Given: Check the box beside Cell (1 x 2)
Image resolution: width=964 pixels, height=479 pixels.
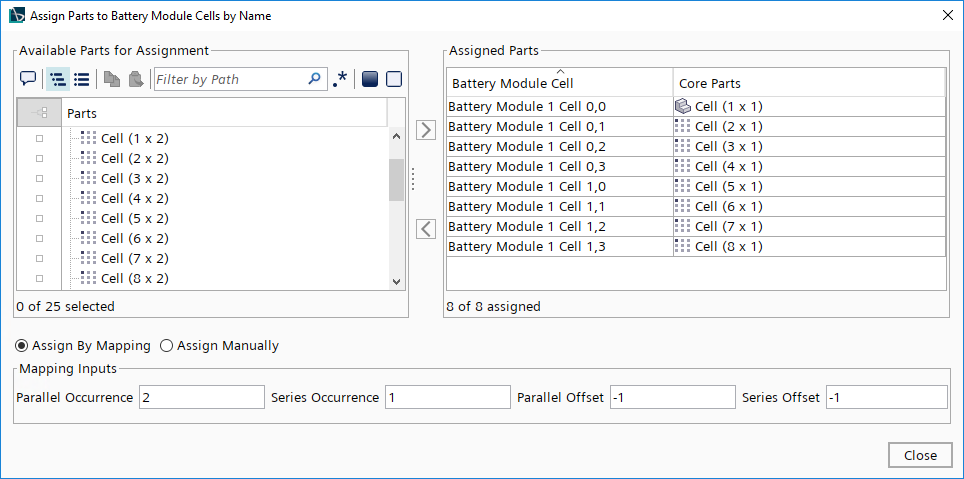Looking at the screenshot, I should coord(40,138).
